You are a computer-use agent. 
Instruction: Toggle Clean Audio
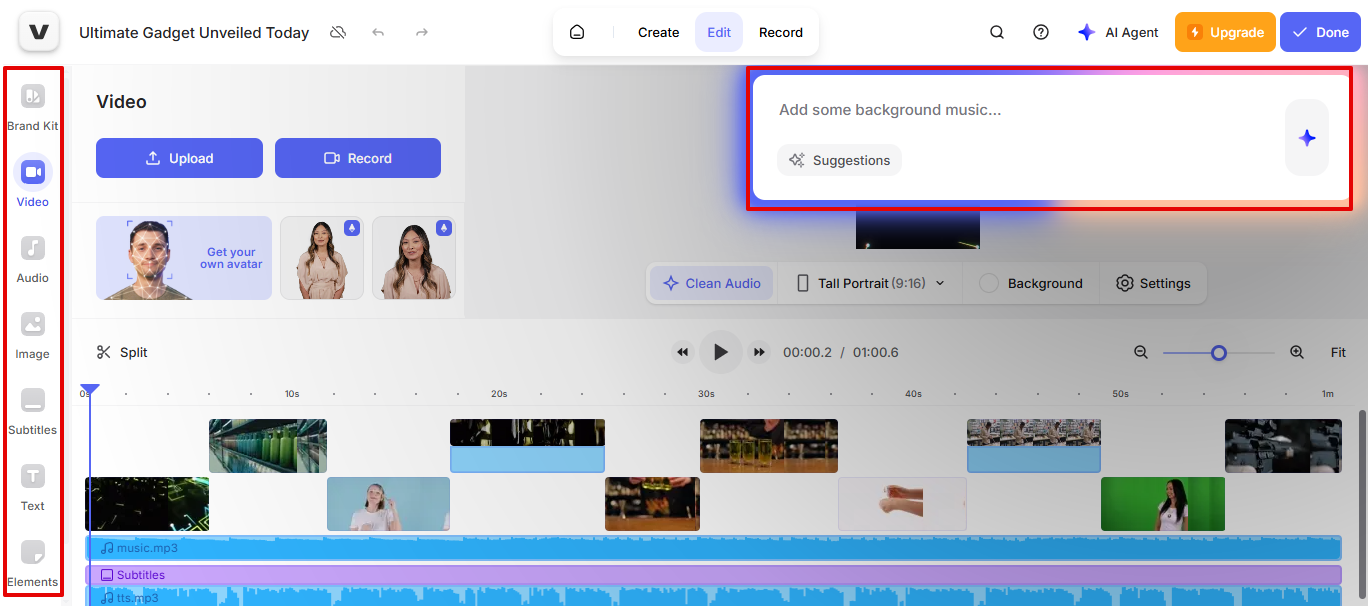click(x=710, y=283)
